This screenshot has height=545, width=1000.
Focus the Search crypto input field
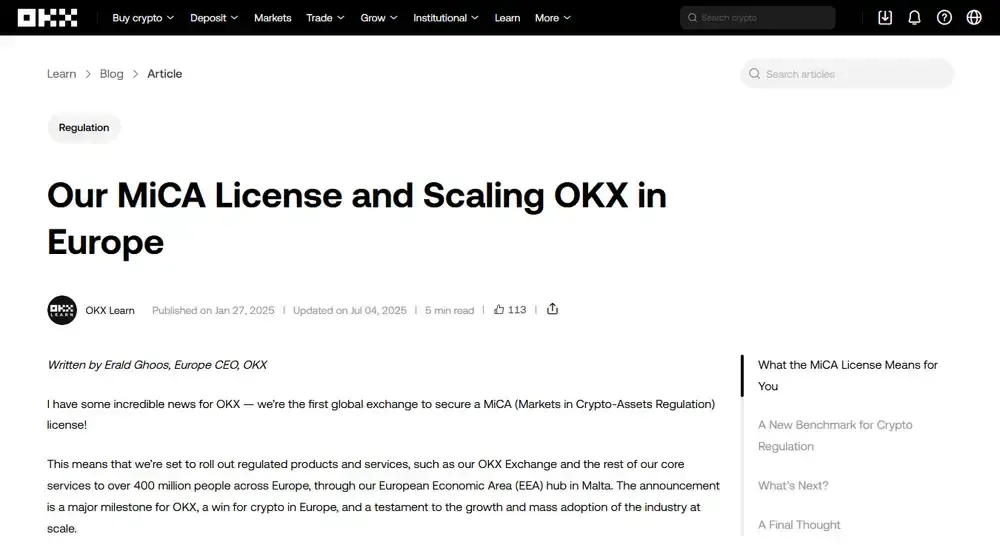pyautogui.click(x=758, y=18)
